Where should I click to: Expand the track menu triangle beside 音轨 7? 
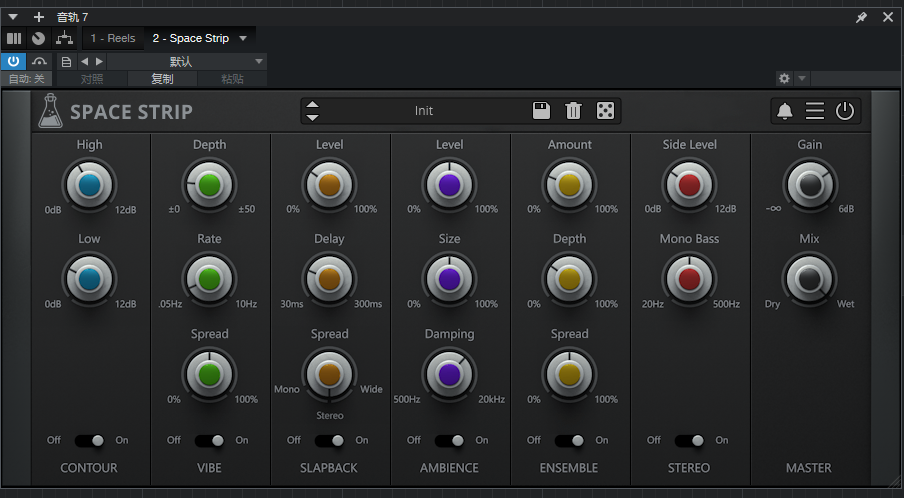[x=13, y=17]
